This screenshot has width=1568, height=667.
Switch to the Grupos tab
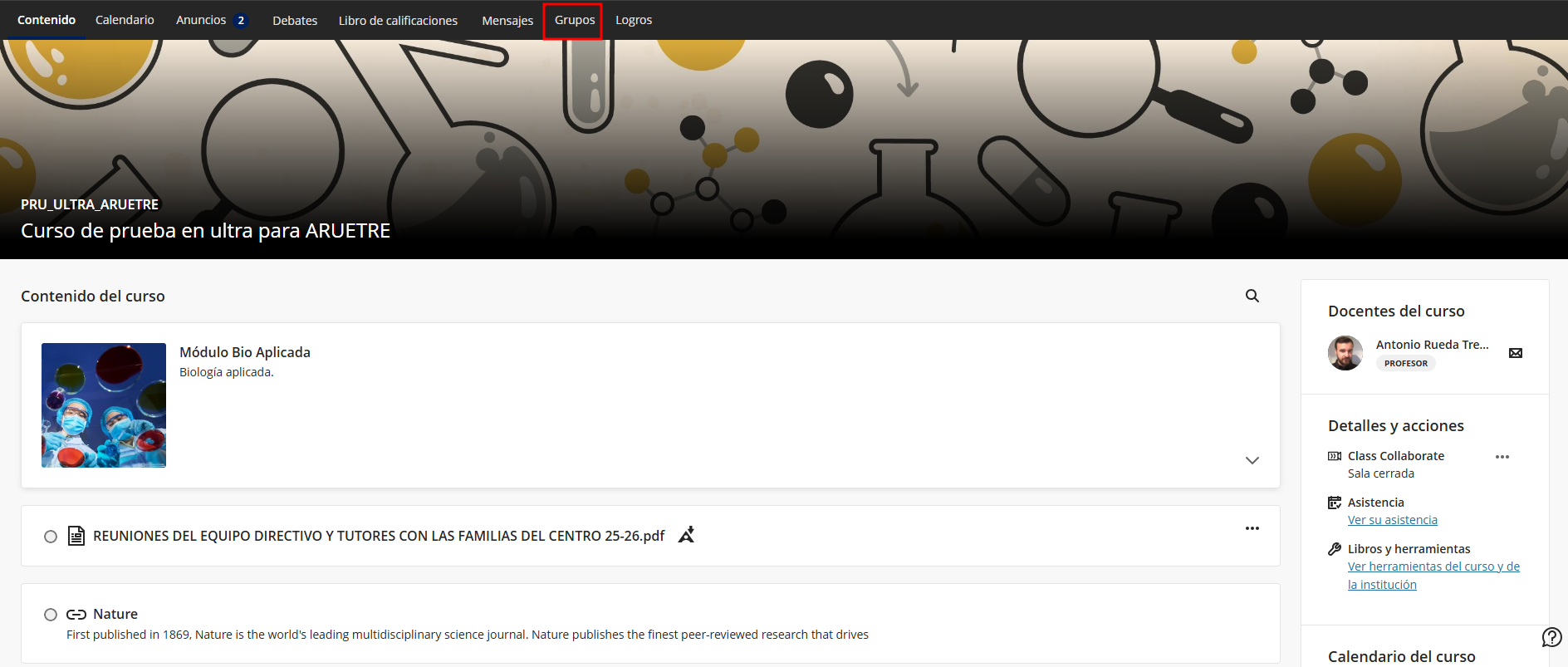pos(574,20)
